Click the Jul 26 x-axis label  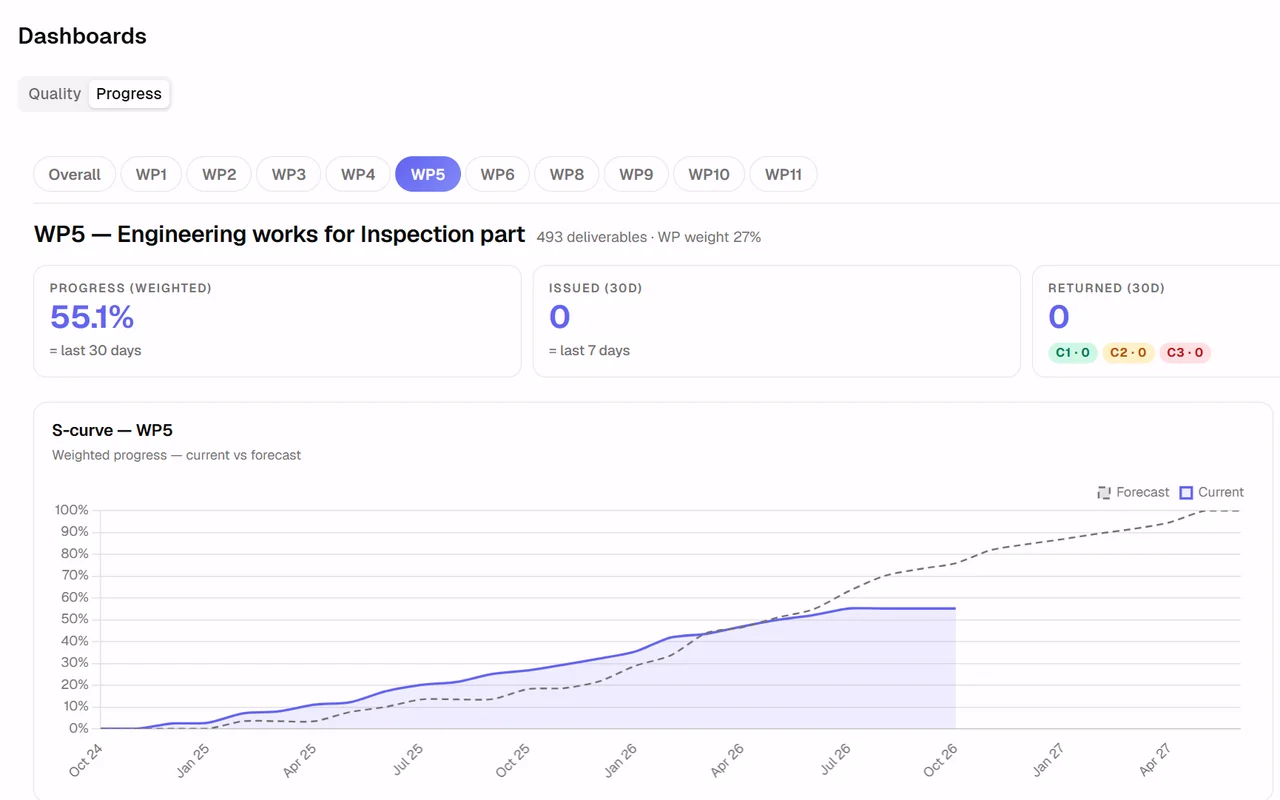pos(834,759)
